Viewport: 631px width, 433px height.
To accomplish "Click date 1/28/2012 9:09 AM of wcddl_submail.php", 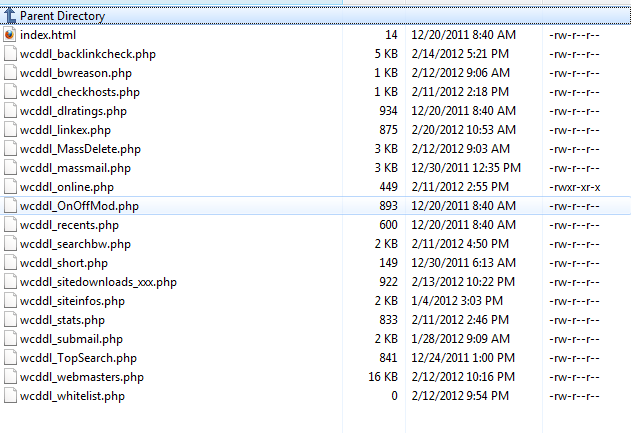I will [x=460, y=339].
